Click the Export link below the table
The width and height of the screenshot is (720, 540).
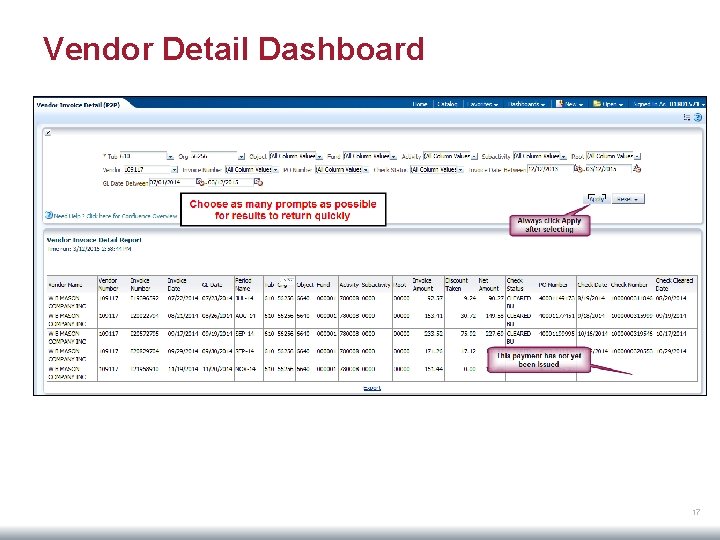coord(372,388)
